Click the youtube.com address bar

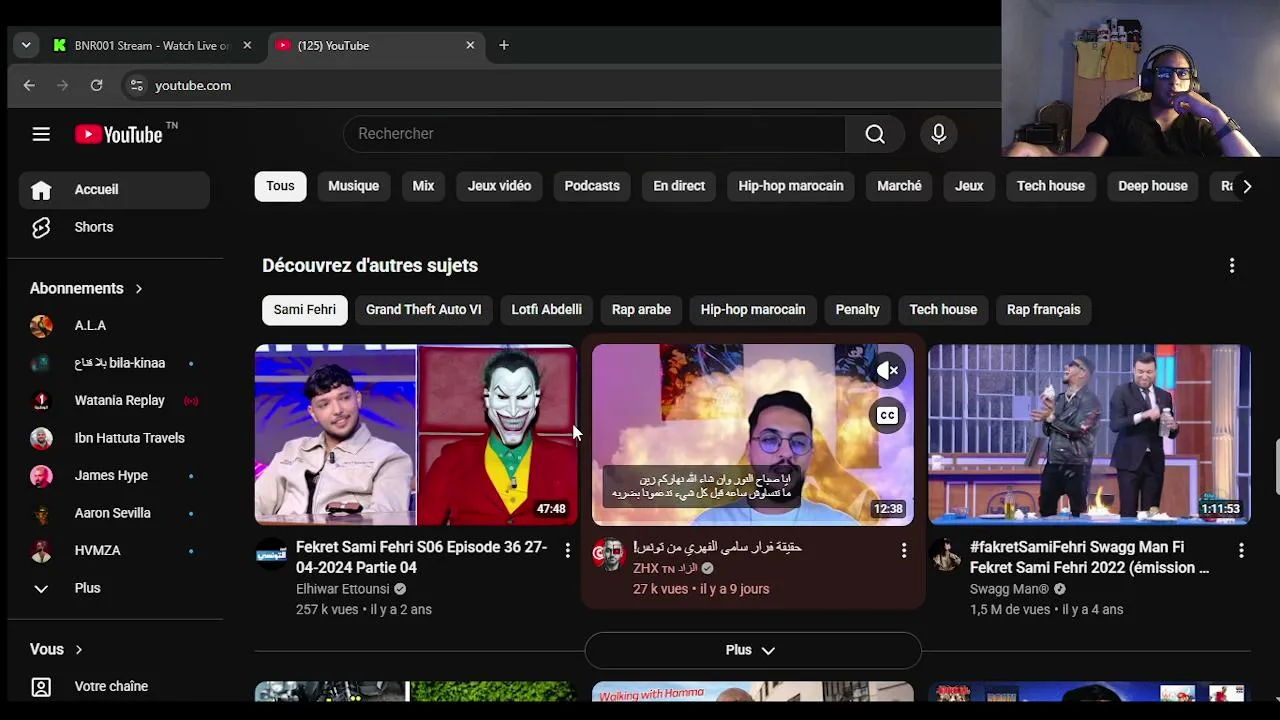pyautogui.click(x=560, y=86)
